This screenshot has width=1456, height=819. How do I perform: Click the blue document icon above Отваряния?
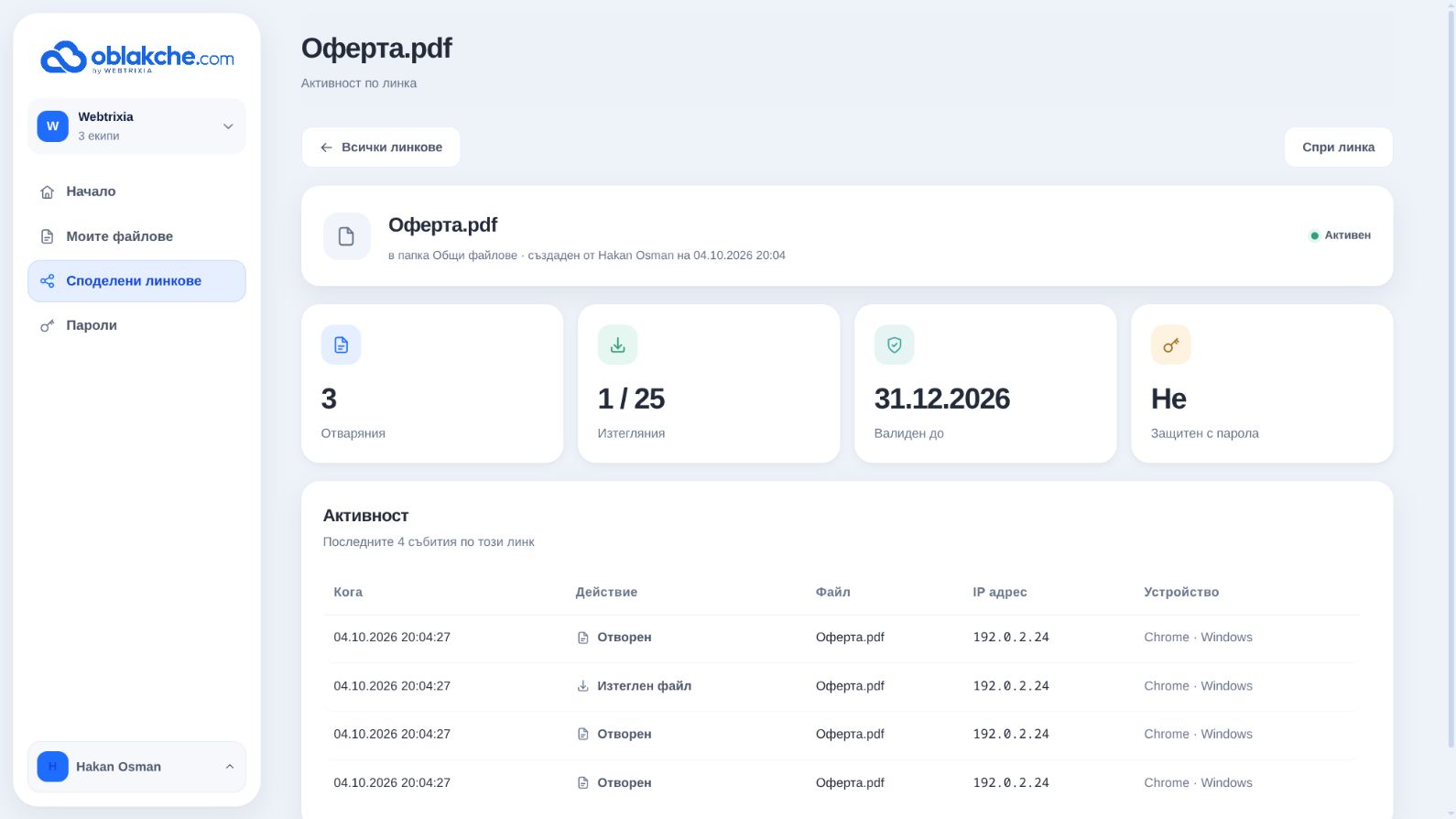pyautogui.click(x=341, y=344)
